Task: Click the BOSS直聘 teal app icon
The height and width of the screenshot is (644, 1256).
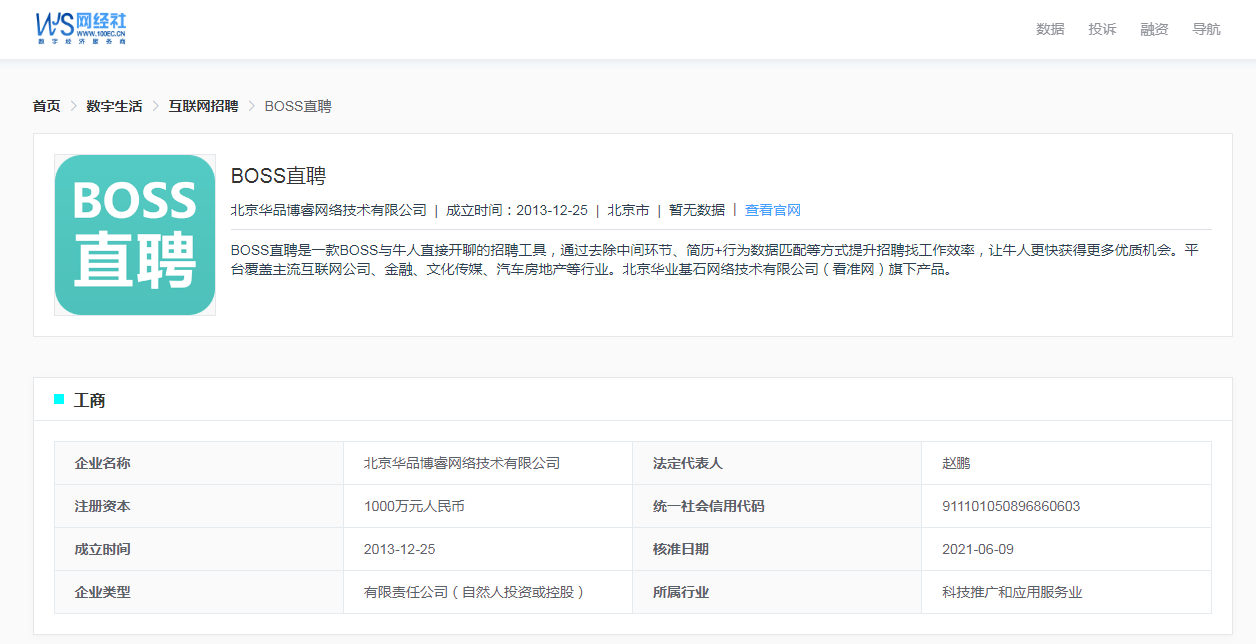Action: point(134,234)
